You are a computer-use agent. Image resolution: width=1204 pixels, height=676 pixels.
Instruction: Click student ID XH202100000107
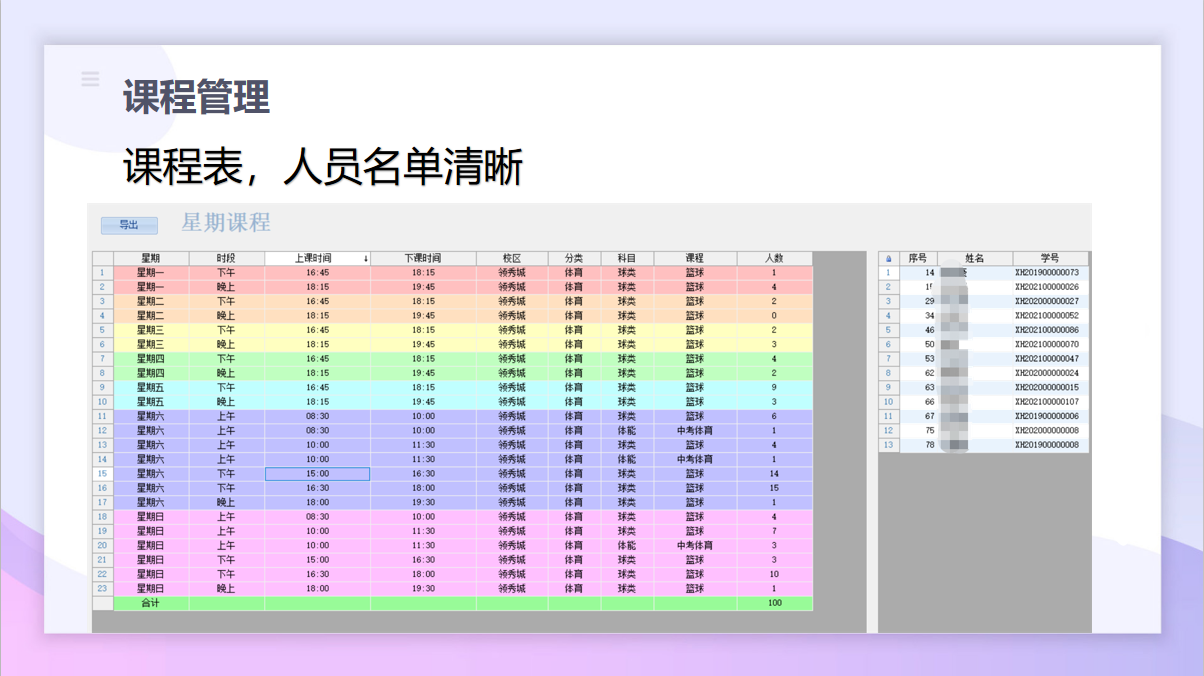[1047, 402]
